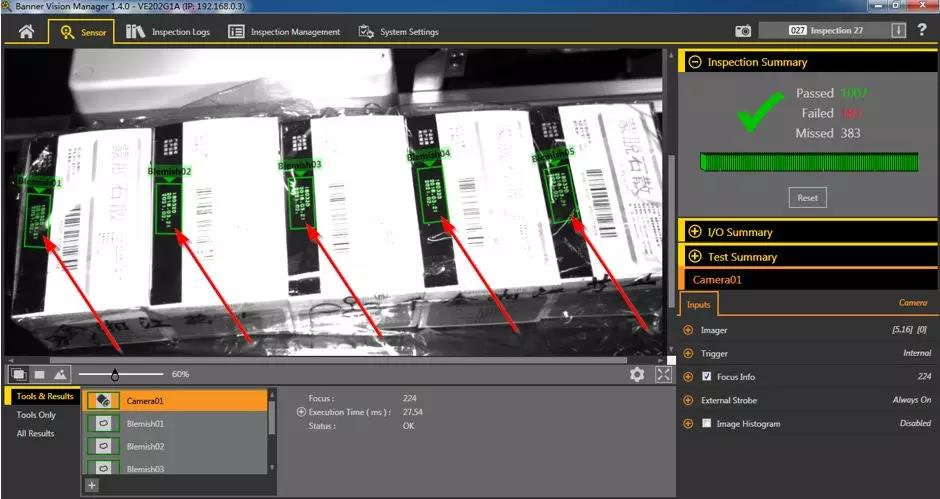Image resolution: width=940 pixels, height=499 pixels.
Task: Click the Status OK value
Action: click(x=408, y=426)
